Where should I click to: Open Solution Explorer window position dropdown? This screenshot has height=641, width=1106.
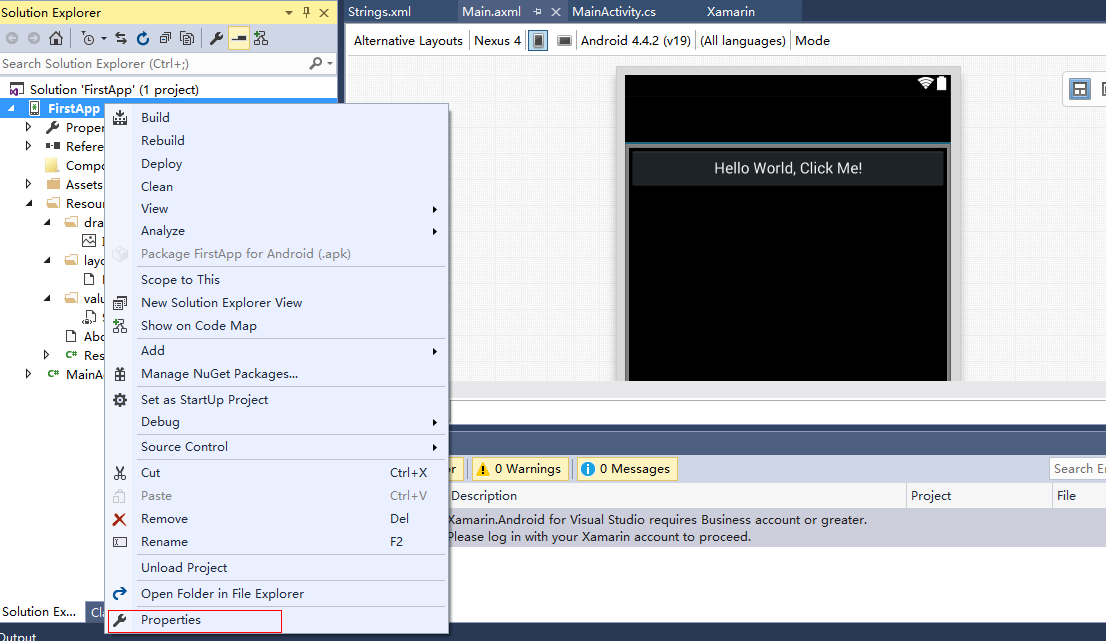coord(288,13)
